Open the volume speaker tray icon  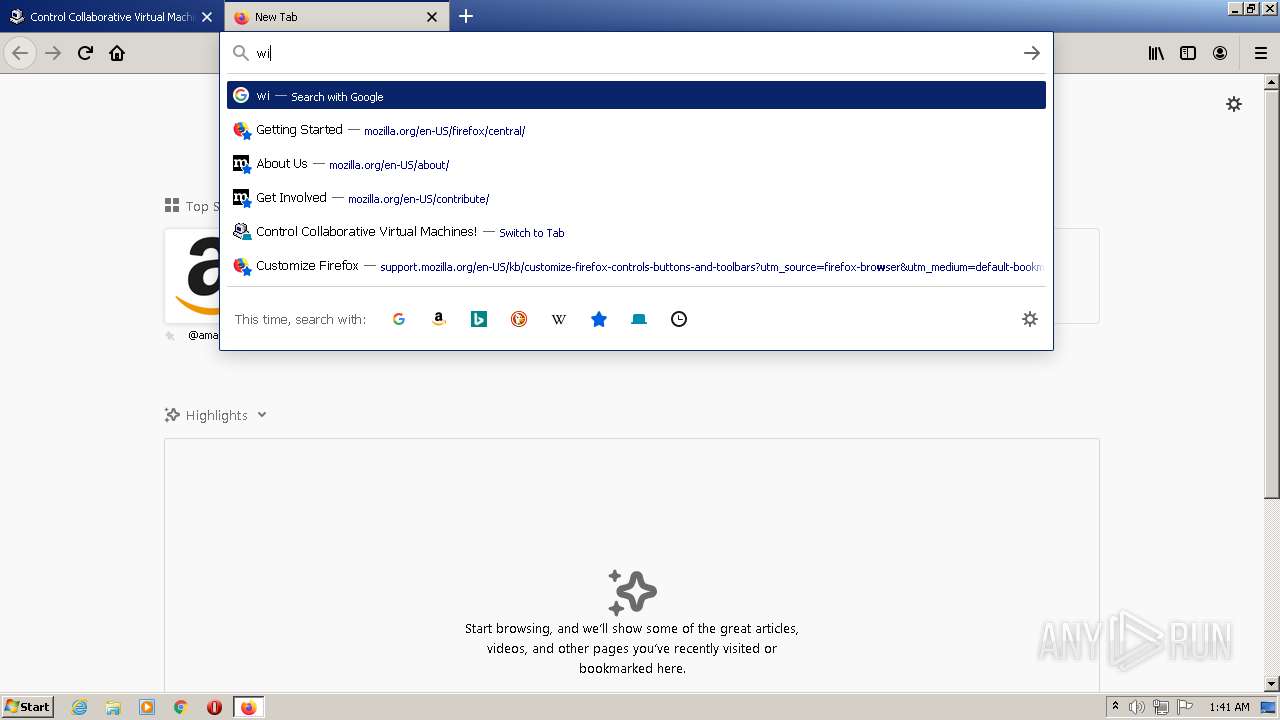(x=1137, y=707)
